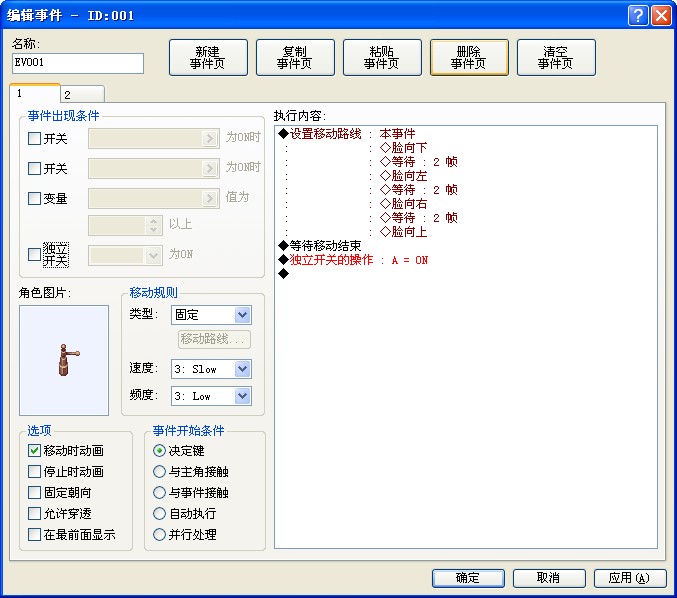Select the 与事件接触 trigger radio button
The width and height of the screenshot is (677, 598).
pos(159,492)
